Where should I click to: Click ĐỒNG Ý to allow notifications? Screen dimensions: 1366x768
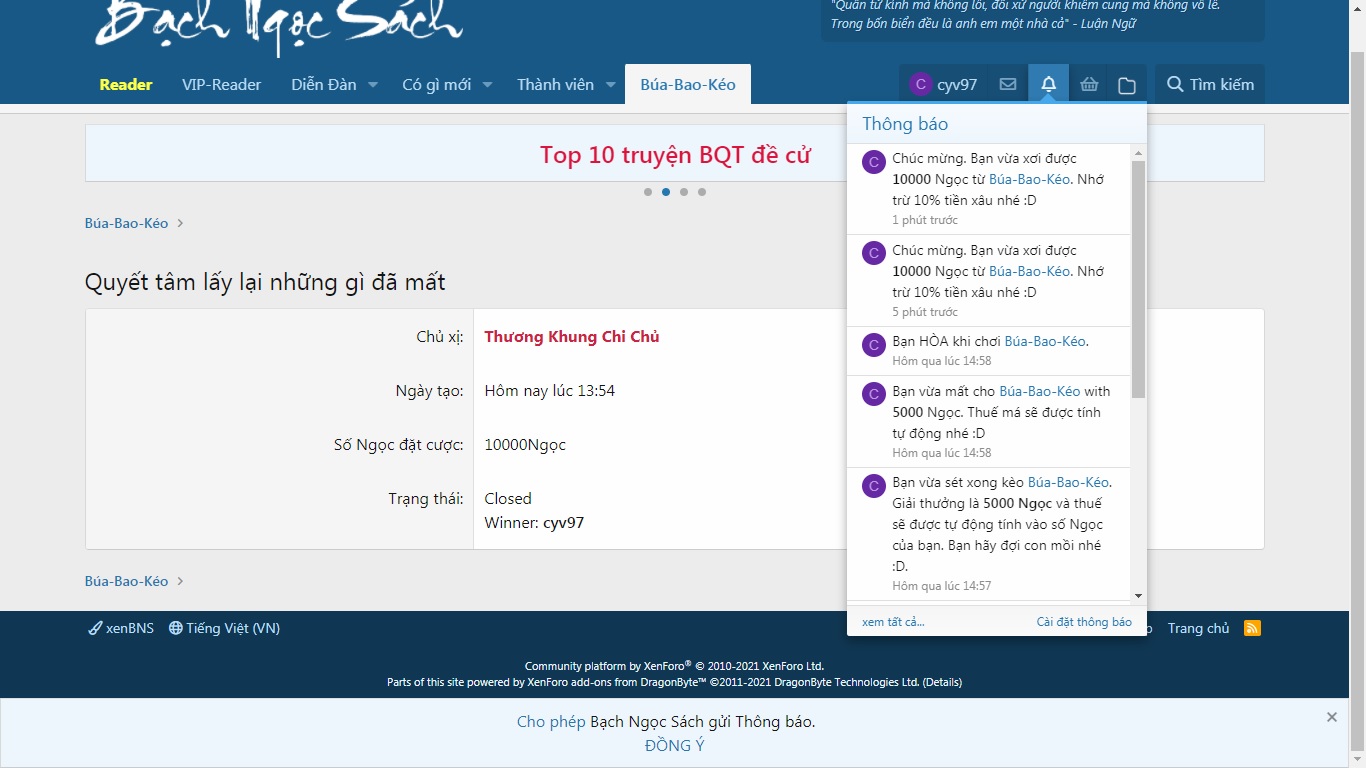pyautogui.click(x=674, y=745)
